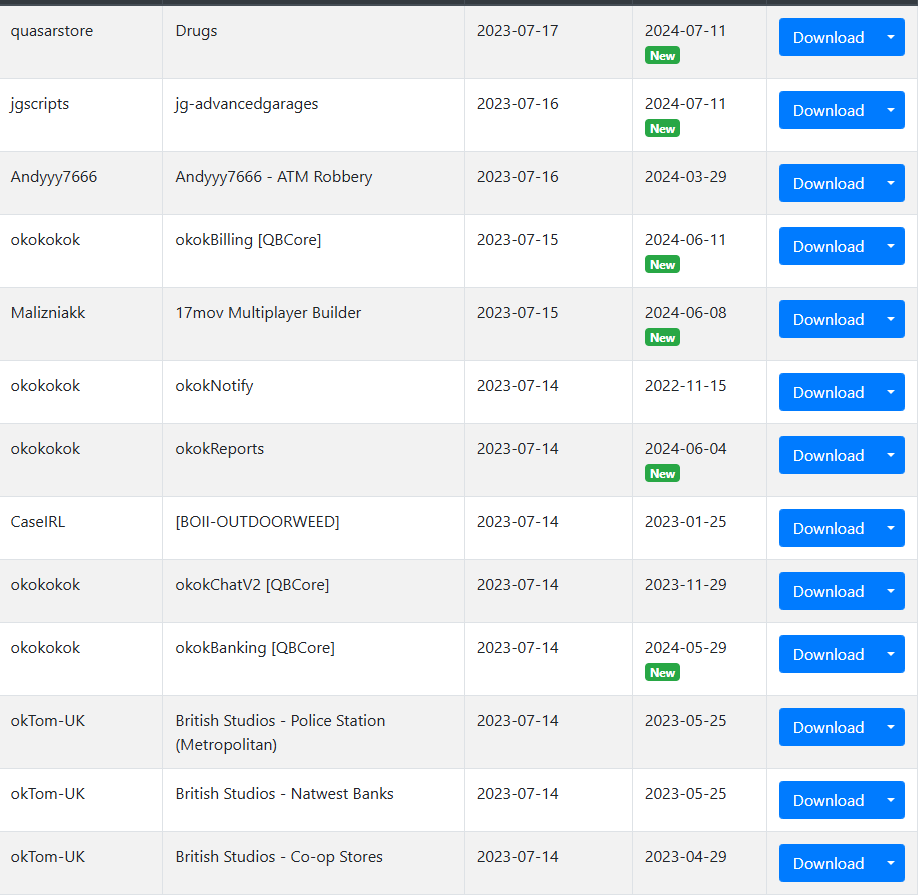920x895 pixels.
Task: Click resource name 'British Studios - Co-op Stores'
Action: coord(279,857)
